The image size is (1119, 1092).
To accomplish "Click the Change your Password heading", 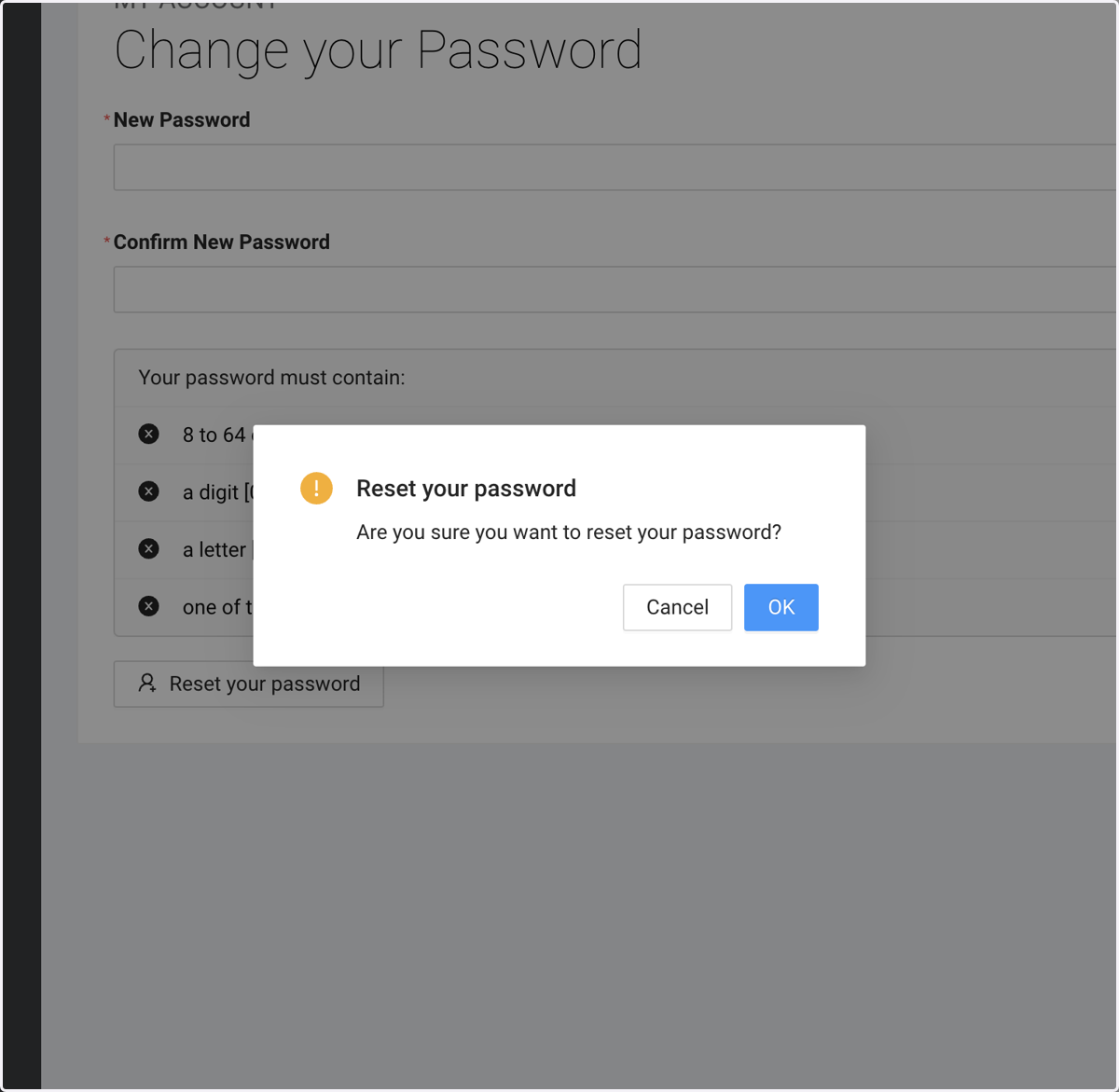I will tap(378, 50).
